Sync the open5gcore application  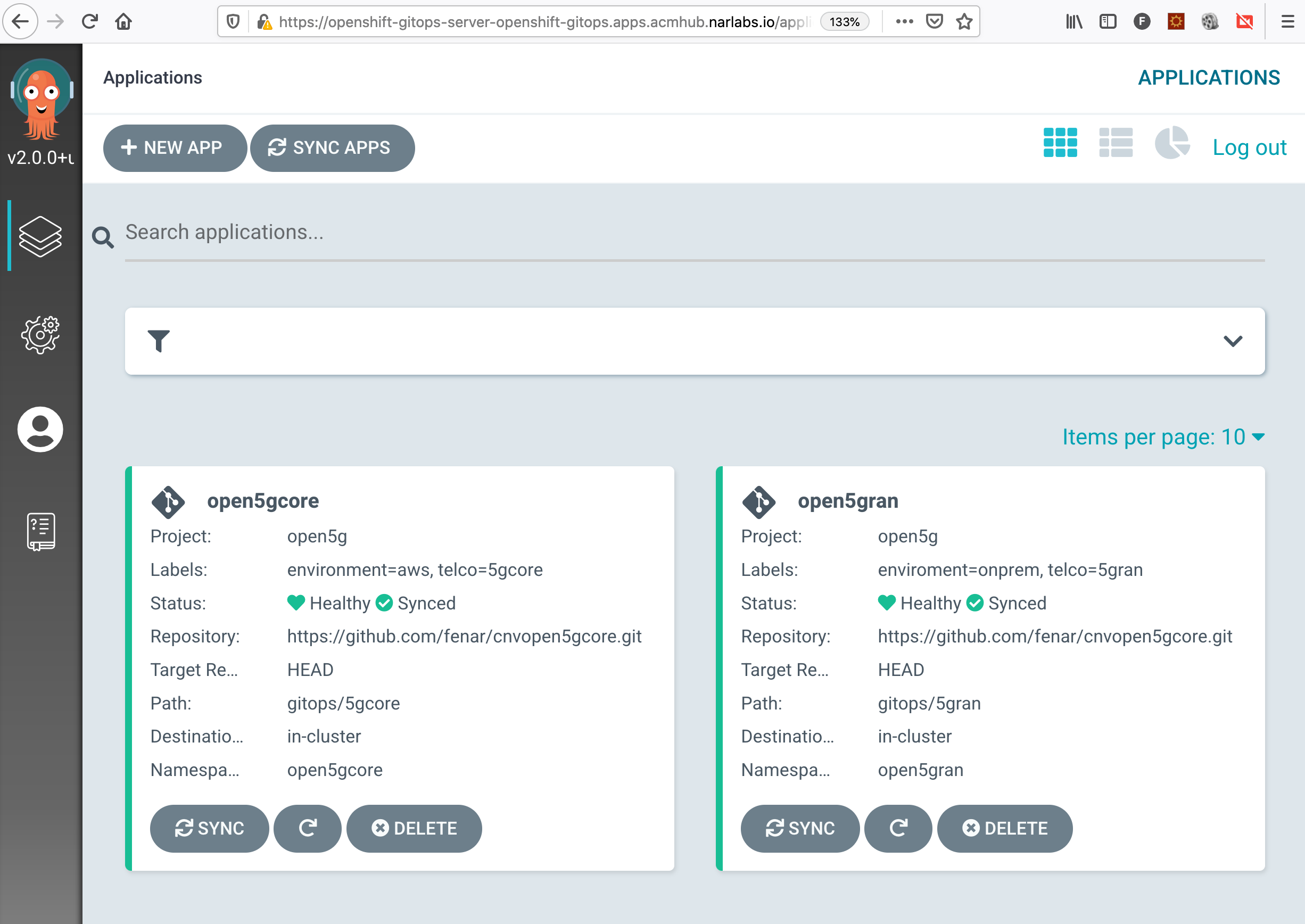pyautogui.click(x=209, y=828)
